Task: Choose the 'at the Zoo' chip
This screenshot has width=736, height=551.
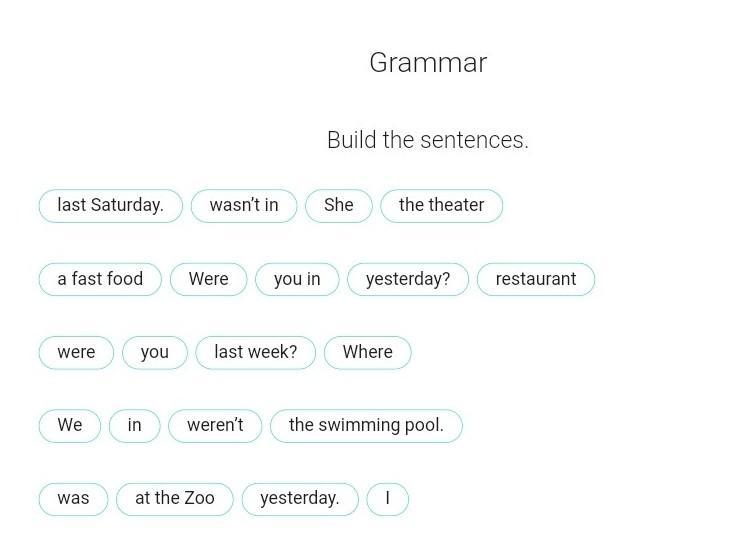Action: 175,499
